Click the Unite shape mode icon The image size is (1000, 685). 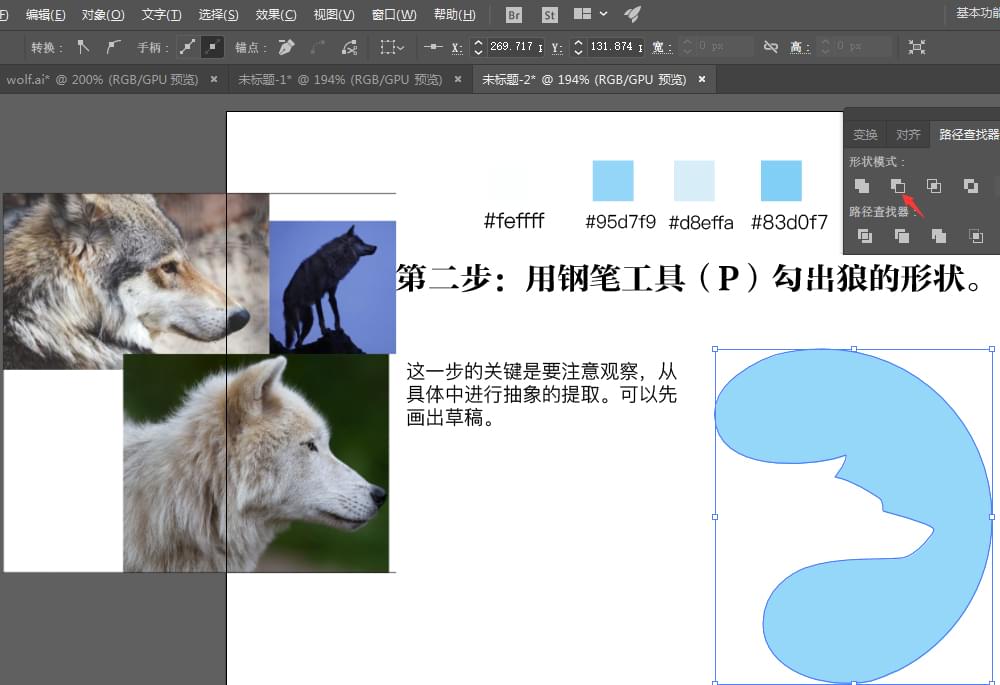click(862, 186)
